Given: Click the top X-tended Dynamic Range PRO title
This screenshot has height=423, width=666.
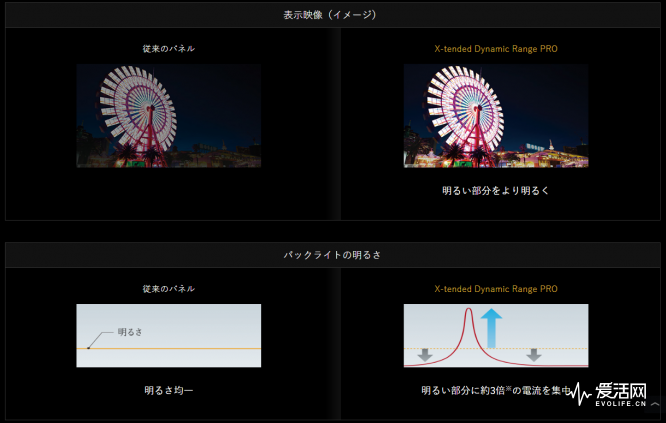Looking at the screenshot, I should [496, 49].
